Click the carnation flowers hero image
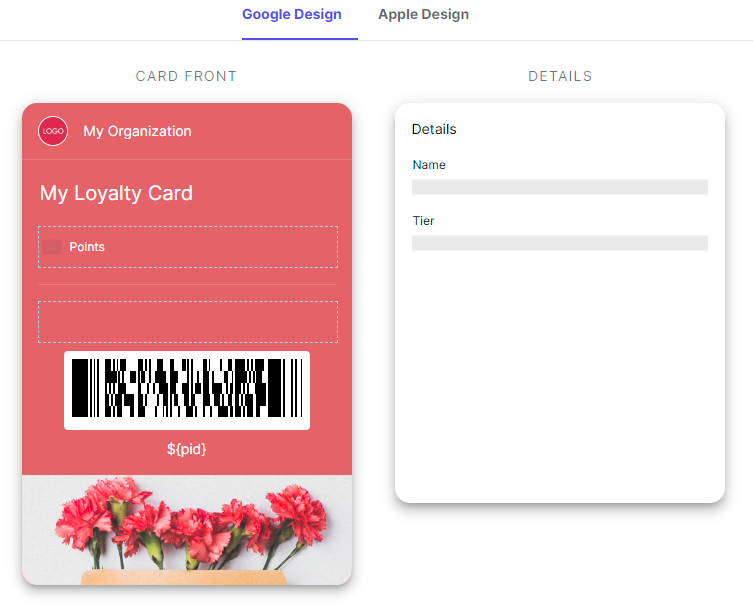The height and width of the screenshot is (610, 753). [187, 530]
